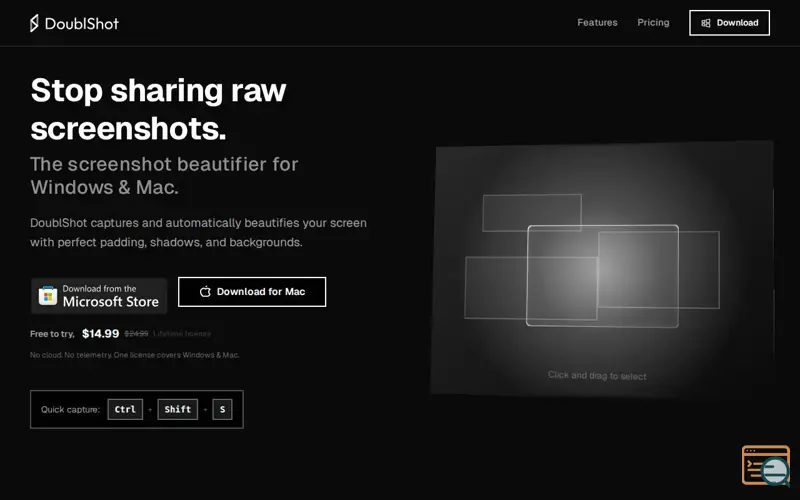Click the Download for Mac button
Viewport: 800px width, 500px height.
coord(252,292)
